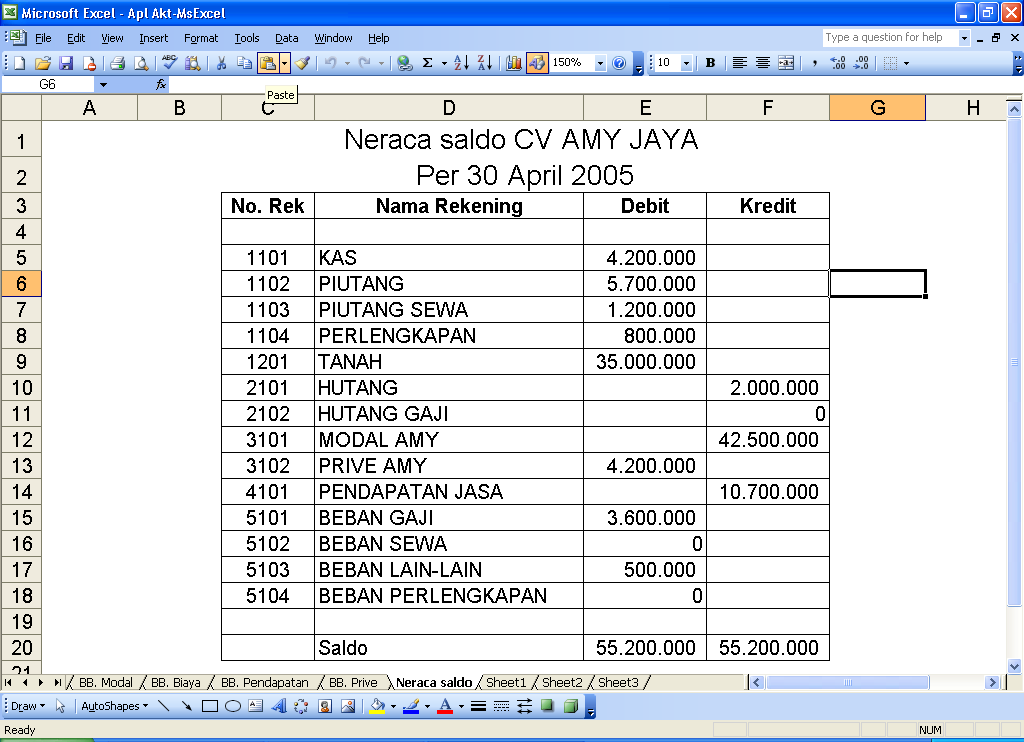
Task: Open the Paste options dropdown arrow
Action: pos(285,63)
